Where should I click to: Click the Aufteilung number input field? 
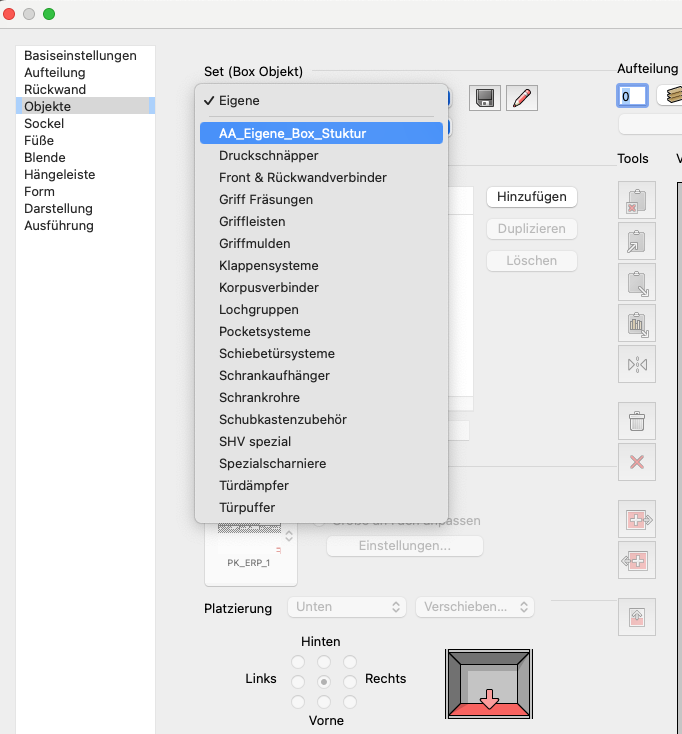click(x=631, y=96)
